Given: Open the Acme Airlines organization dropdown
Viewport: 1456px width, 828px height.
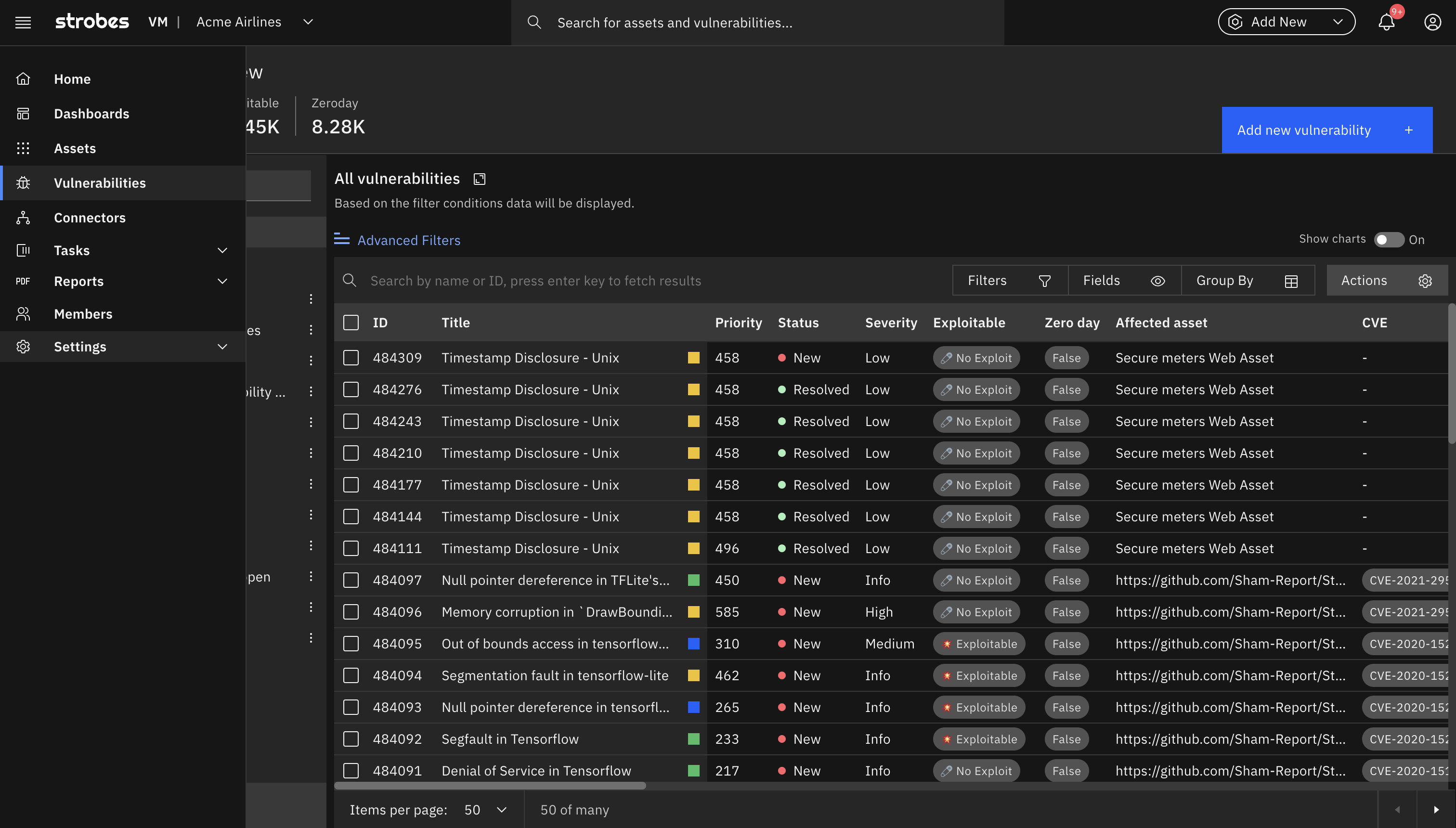Looking at the screenshot, I should [255, 22].
